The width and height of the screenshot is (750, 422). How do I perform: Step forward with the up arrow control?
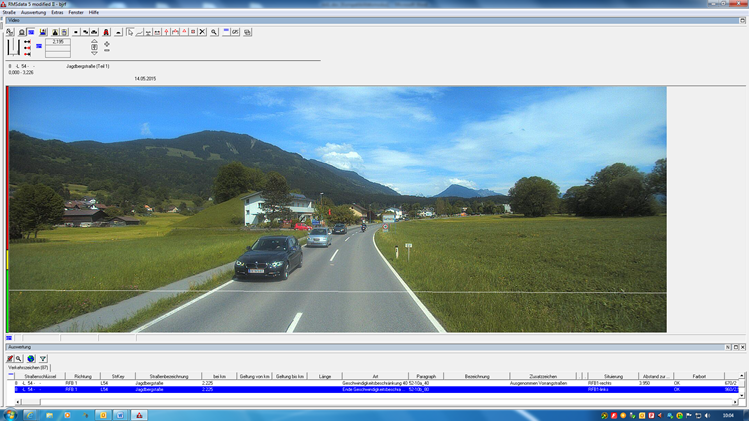tap(94, 41)
